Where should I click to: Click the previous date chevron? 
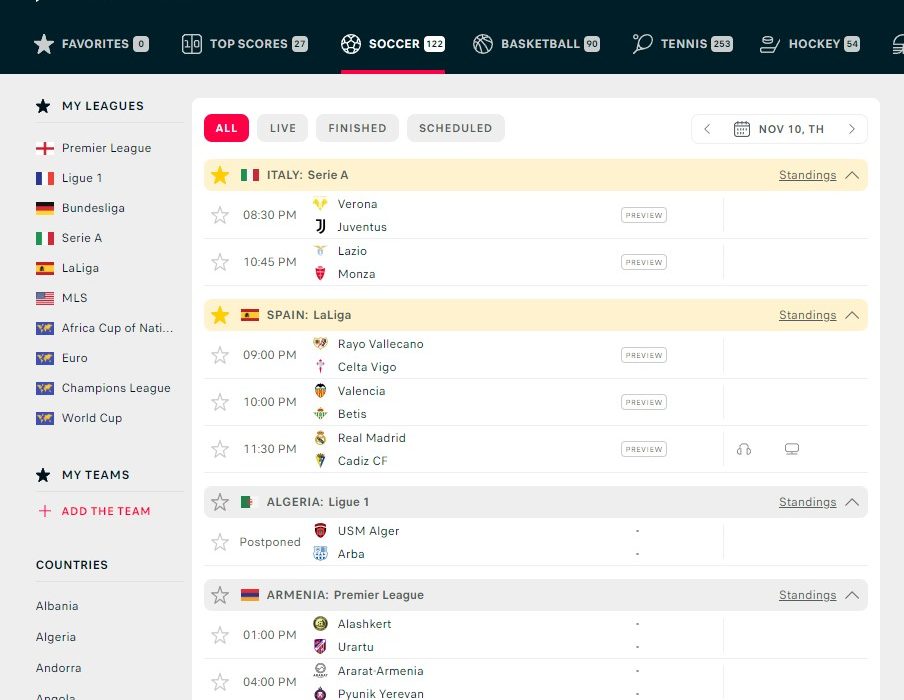coord(708,128)
